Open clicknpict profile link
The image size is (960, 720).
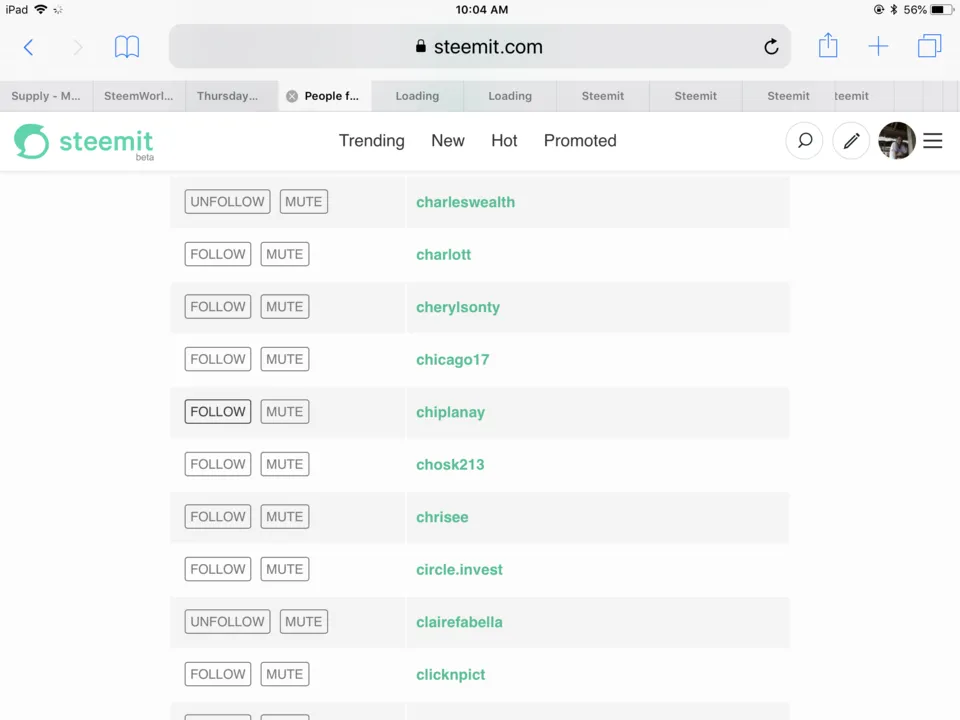pyautogui.click(x=451, y=675)
